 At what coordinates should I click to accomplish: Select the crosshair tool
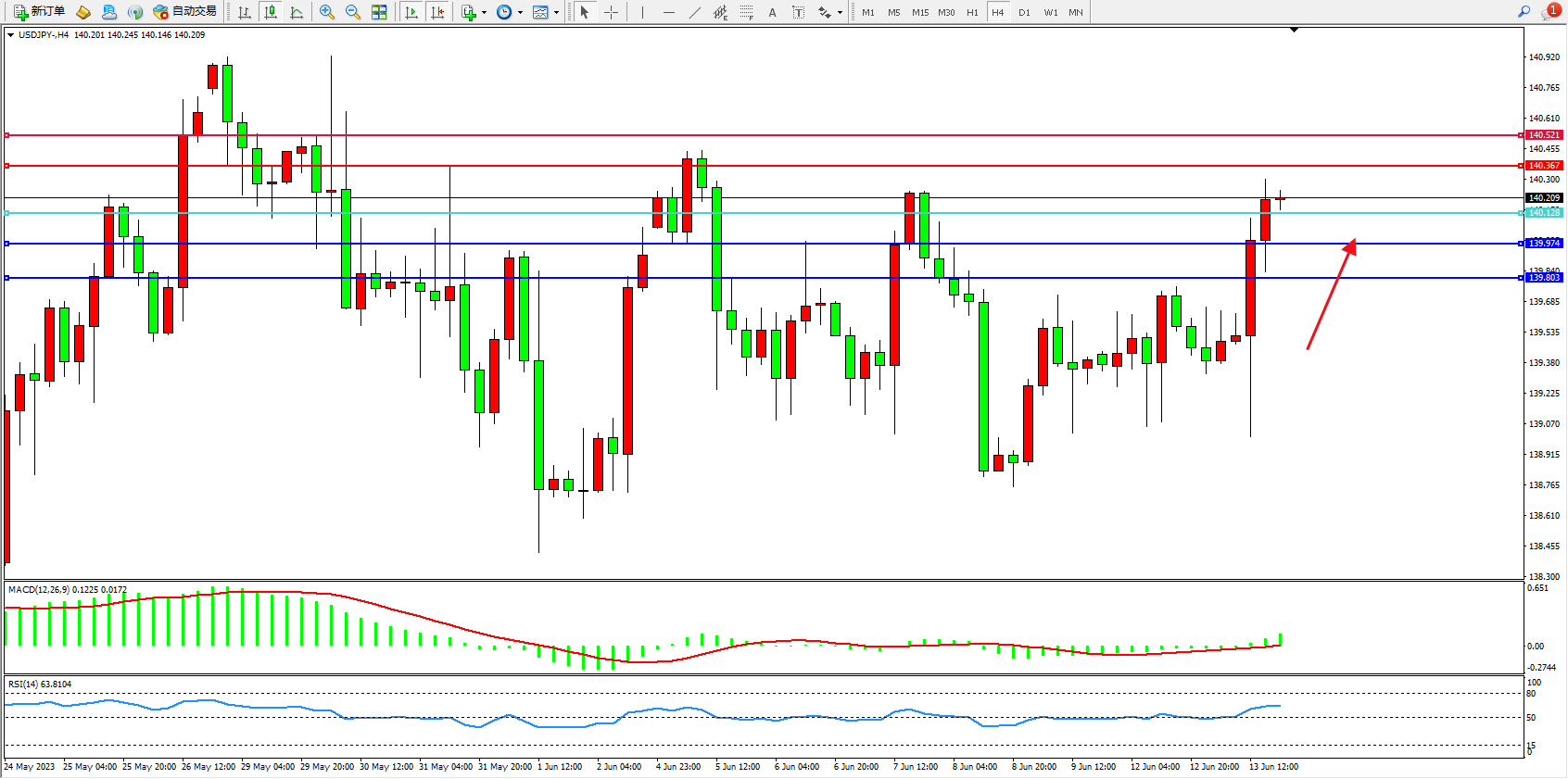(x=612, y=12)
